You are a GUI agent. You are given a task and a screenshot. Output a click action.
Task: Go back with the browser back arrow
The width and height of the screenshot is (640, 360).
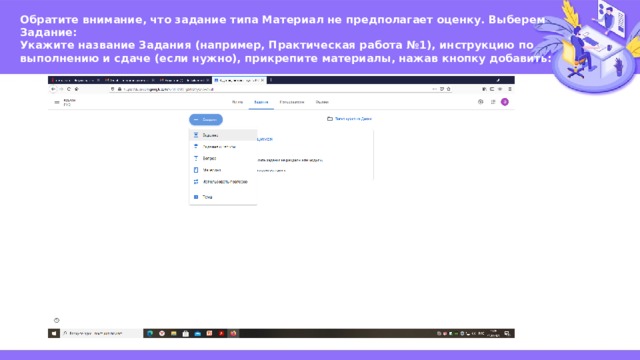(53, 89)
